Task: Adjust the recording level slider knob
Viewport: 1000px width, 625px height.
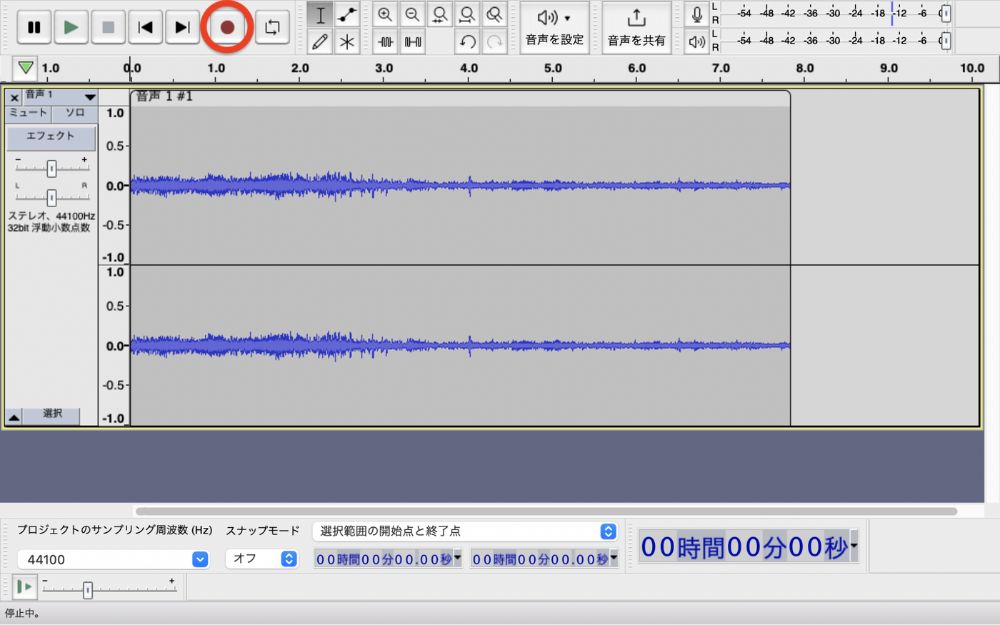Action: pos(946,13)
